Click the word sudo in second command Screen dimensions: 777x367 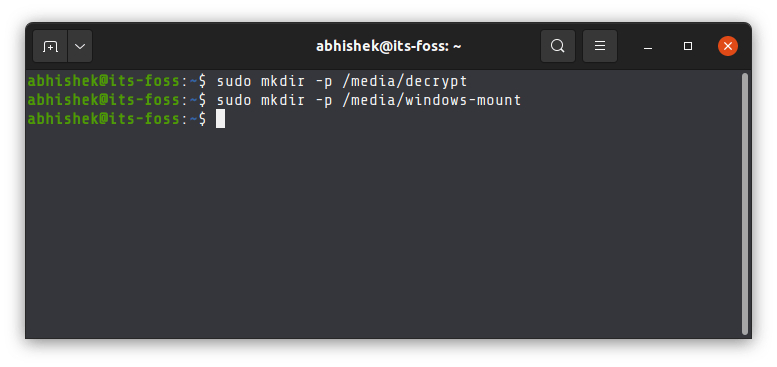234,101
